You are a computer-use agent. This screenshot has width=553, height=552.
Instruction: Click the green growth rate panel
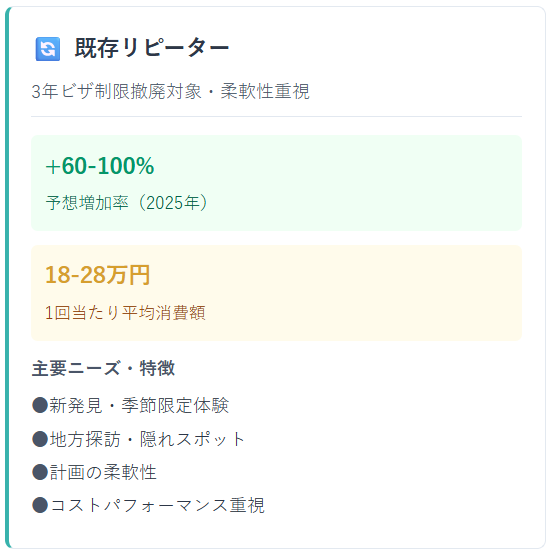click(276, 183)
